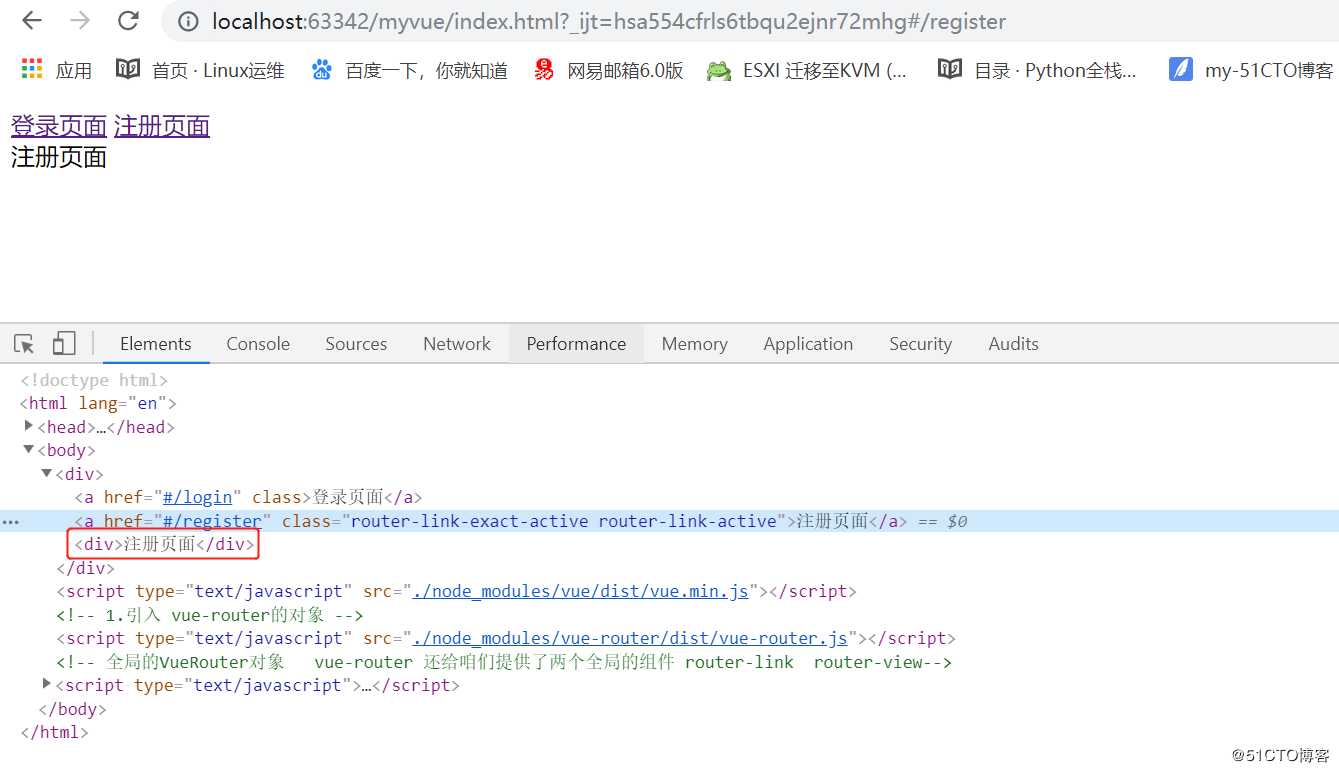This screenshot has width=1339, height=772.
Task: Select the closing </body> line
Action: click(72, 709)
